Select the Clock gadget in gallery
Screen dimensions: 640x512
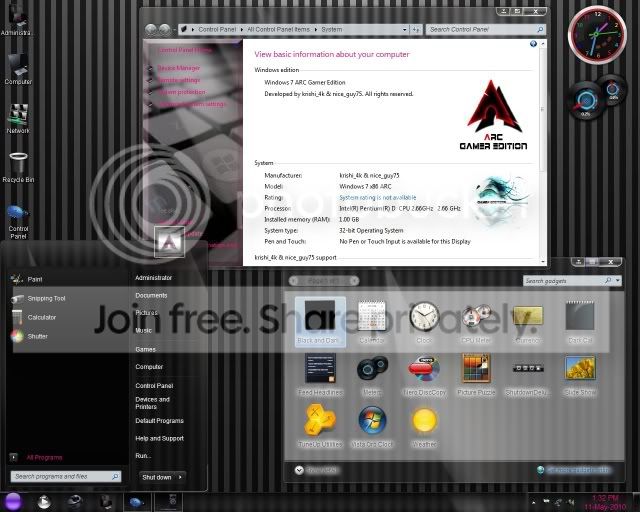(x=424, y=322)
